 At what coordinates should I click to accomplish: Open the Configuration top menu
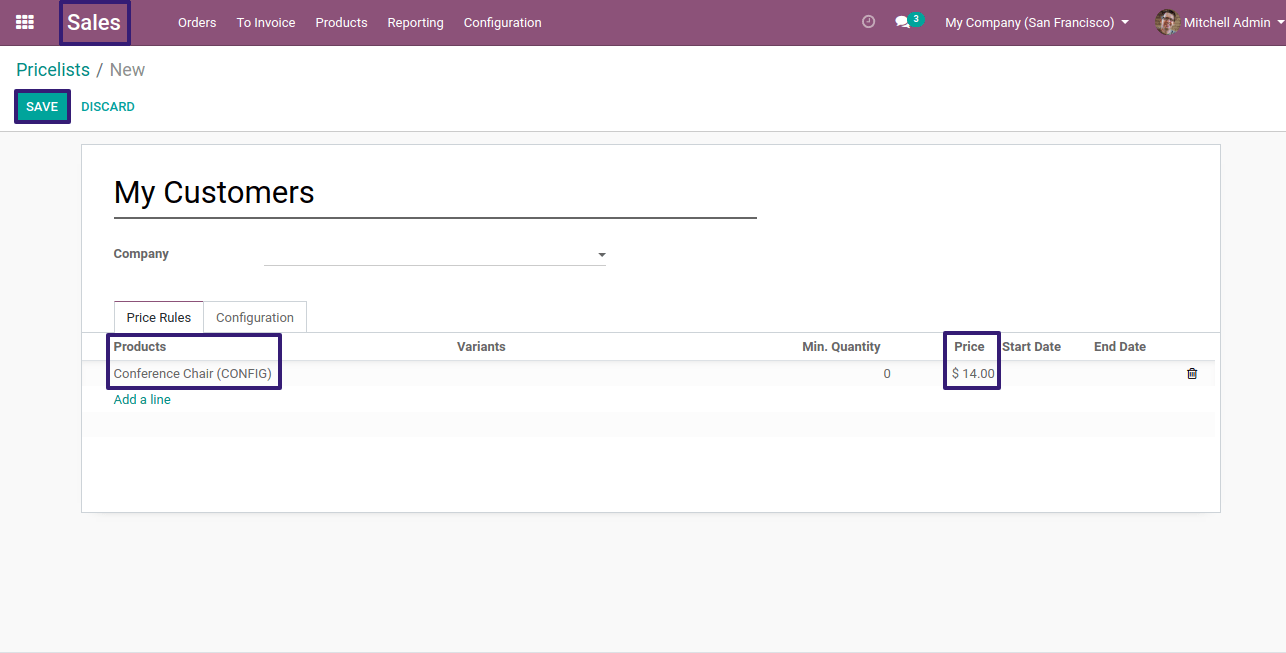[x=502, y=22]
